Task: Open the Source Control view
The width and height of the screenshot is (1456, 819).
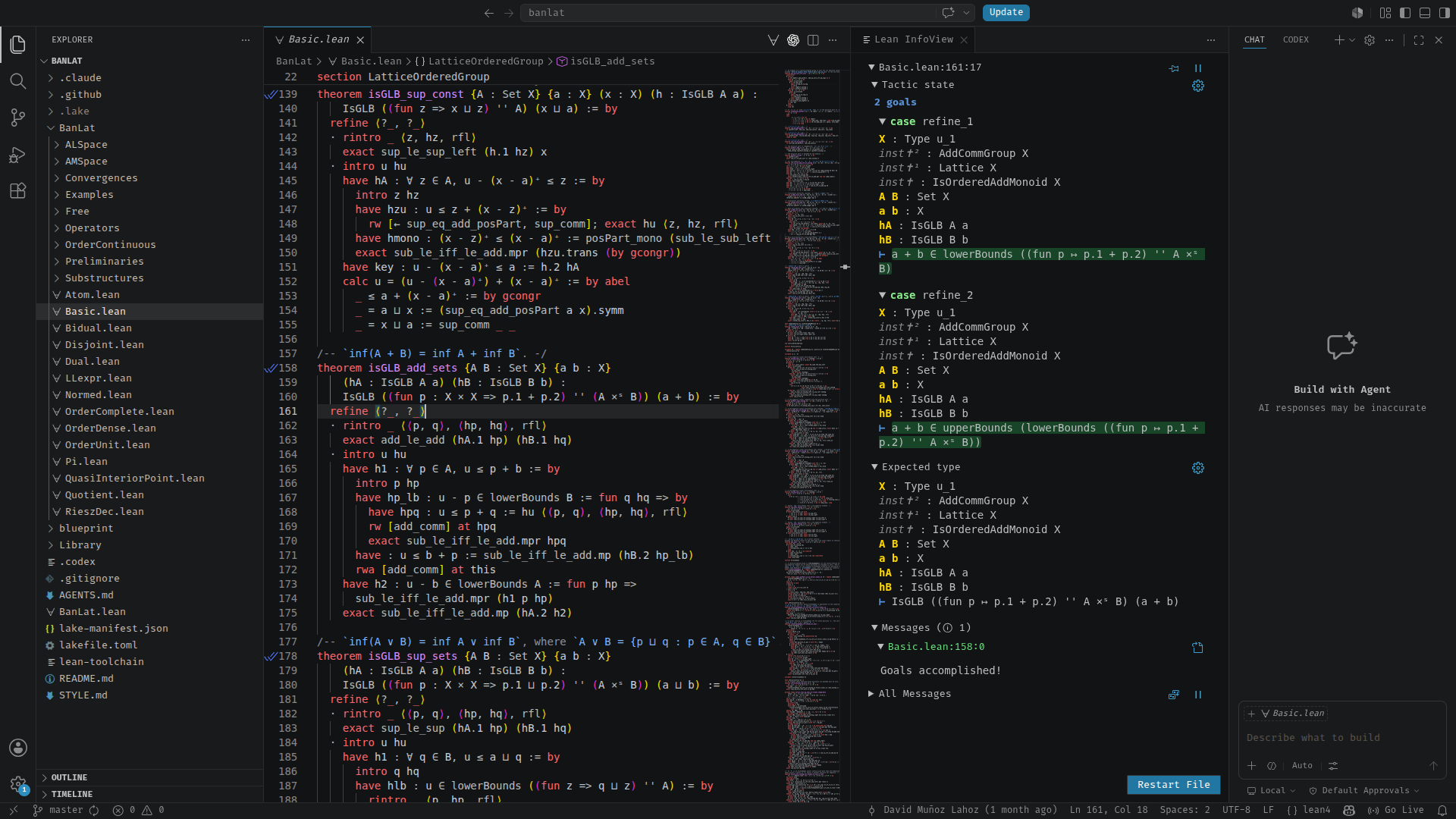Action: coord(18,118)
